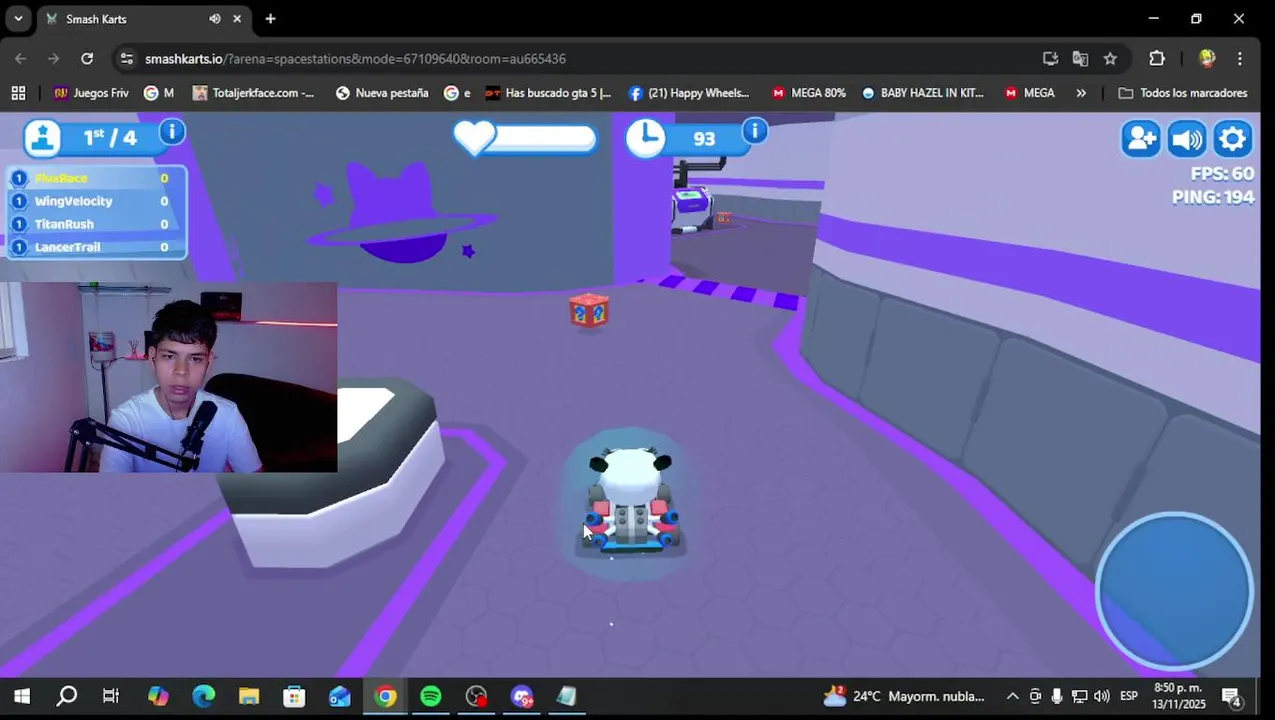Open Task View in taskbar
This screenshot has height=720, width=1275.
click(111, 697)
